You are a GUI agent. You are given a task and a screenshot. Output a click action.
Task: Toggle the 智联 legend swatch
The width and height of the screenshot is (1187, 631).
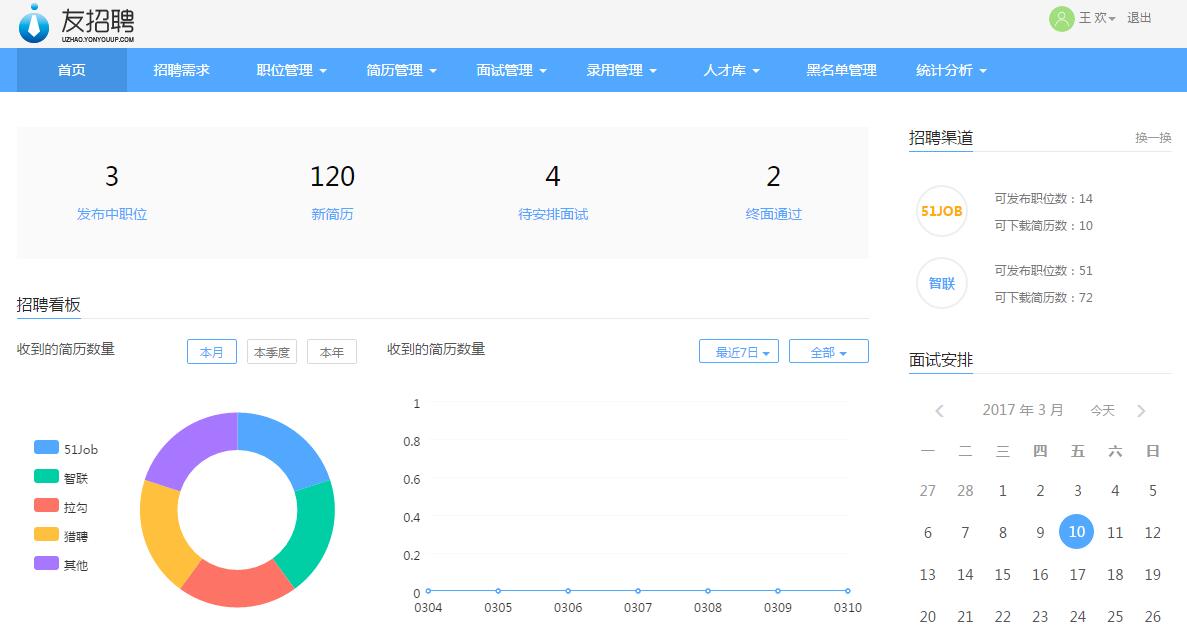point(46,476)
